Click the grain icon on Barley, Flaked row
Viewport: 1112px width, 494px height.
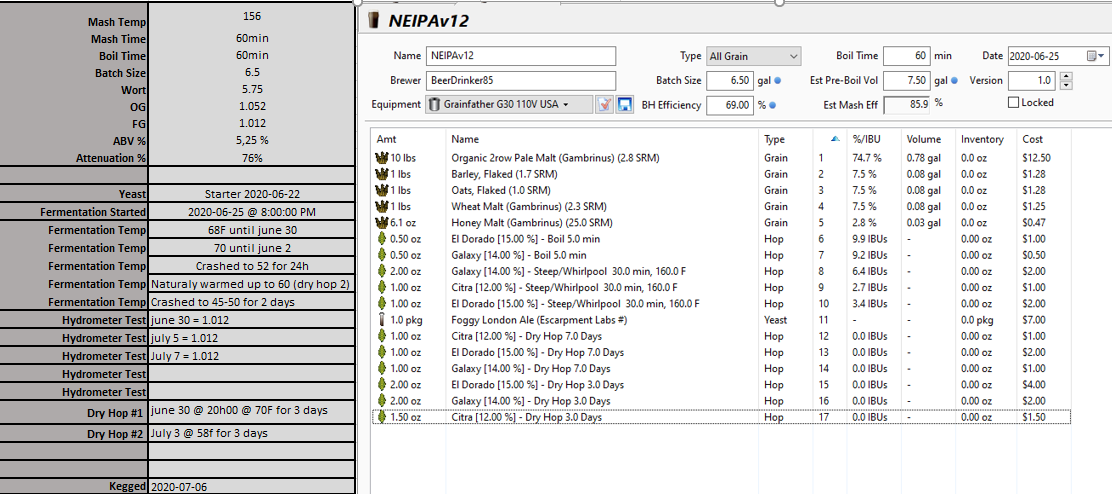tap(382, 174)
